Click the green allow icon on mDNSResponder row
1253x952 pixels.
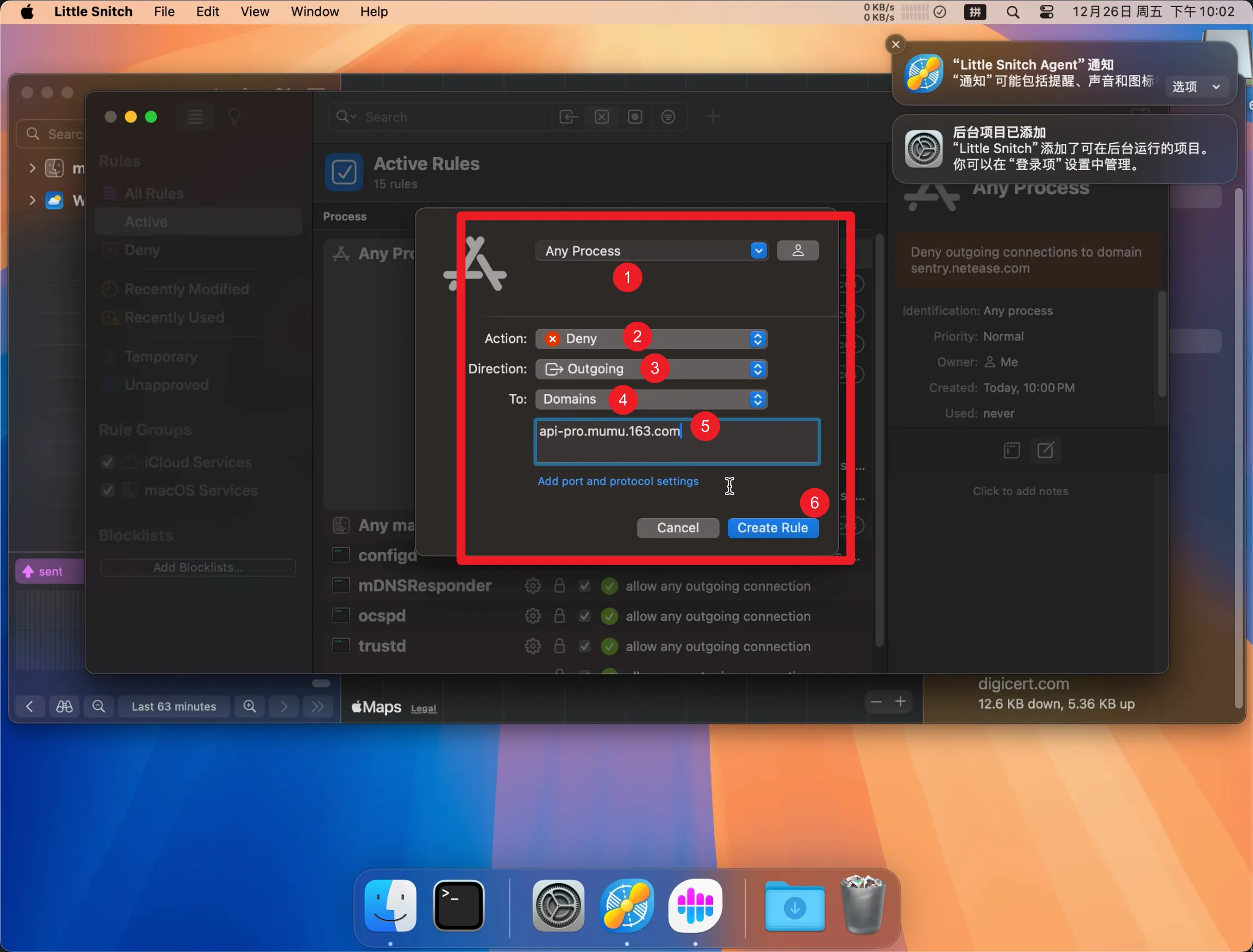(x=609, y=586)
